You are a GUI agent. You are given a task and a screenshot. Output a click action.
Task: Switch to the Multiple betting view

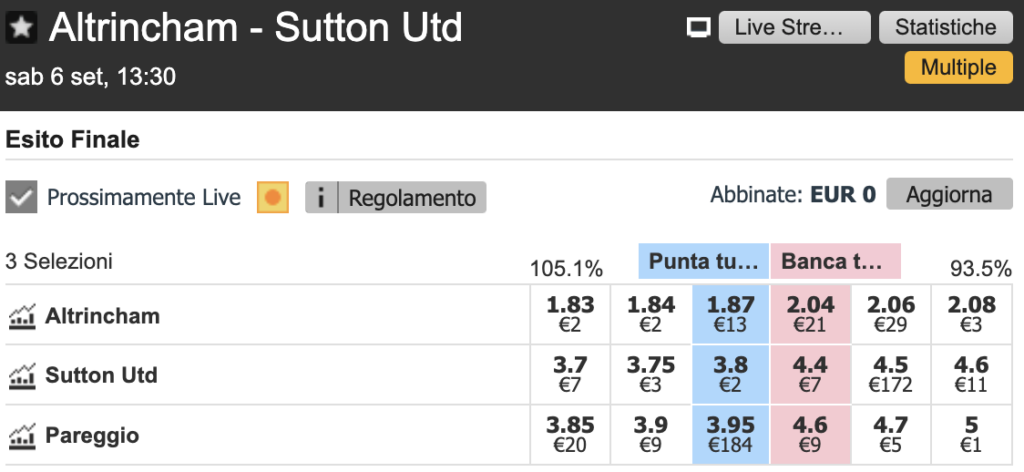[x=959, y=68]
